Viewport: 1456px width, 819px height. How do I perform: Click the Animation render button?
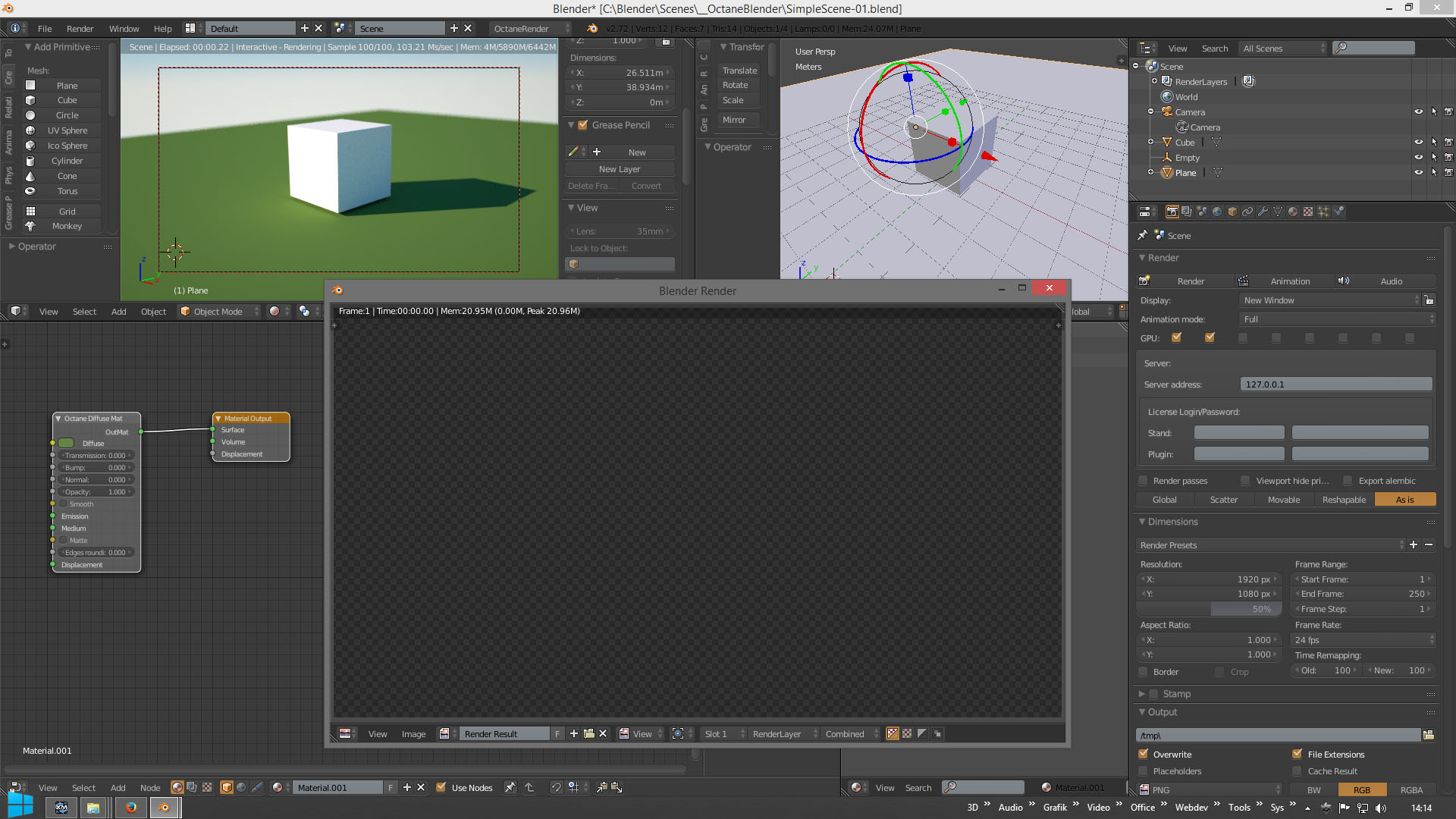[x=1289, y=281]
